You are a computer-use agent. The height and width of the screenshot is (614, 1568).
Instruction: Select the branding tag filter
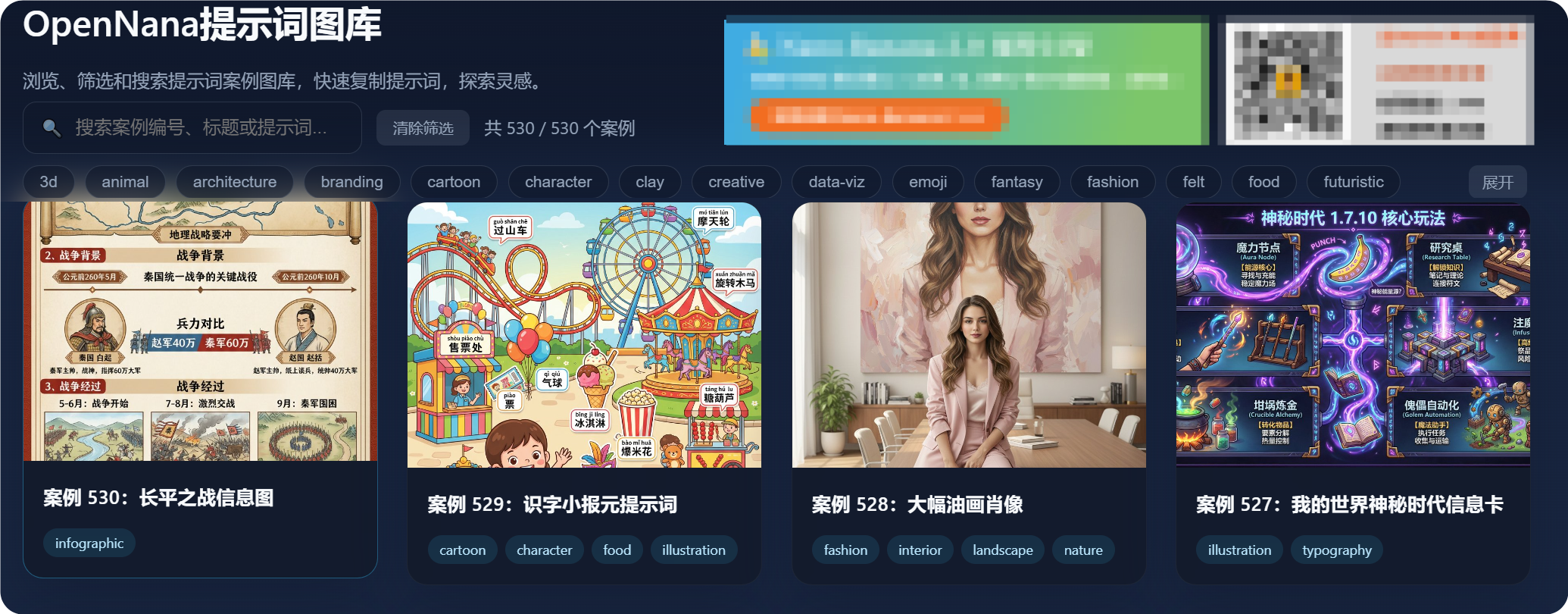click(x=352, y=182)
